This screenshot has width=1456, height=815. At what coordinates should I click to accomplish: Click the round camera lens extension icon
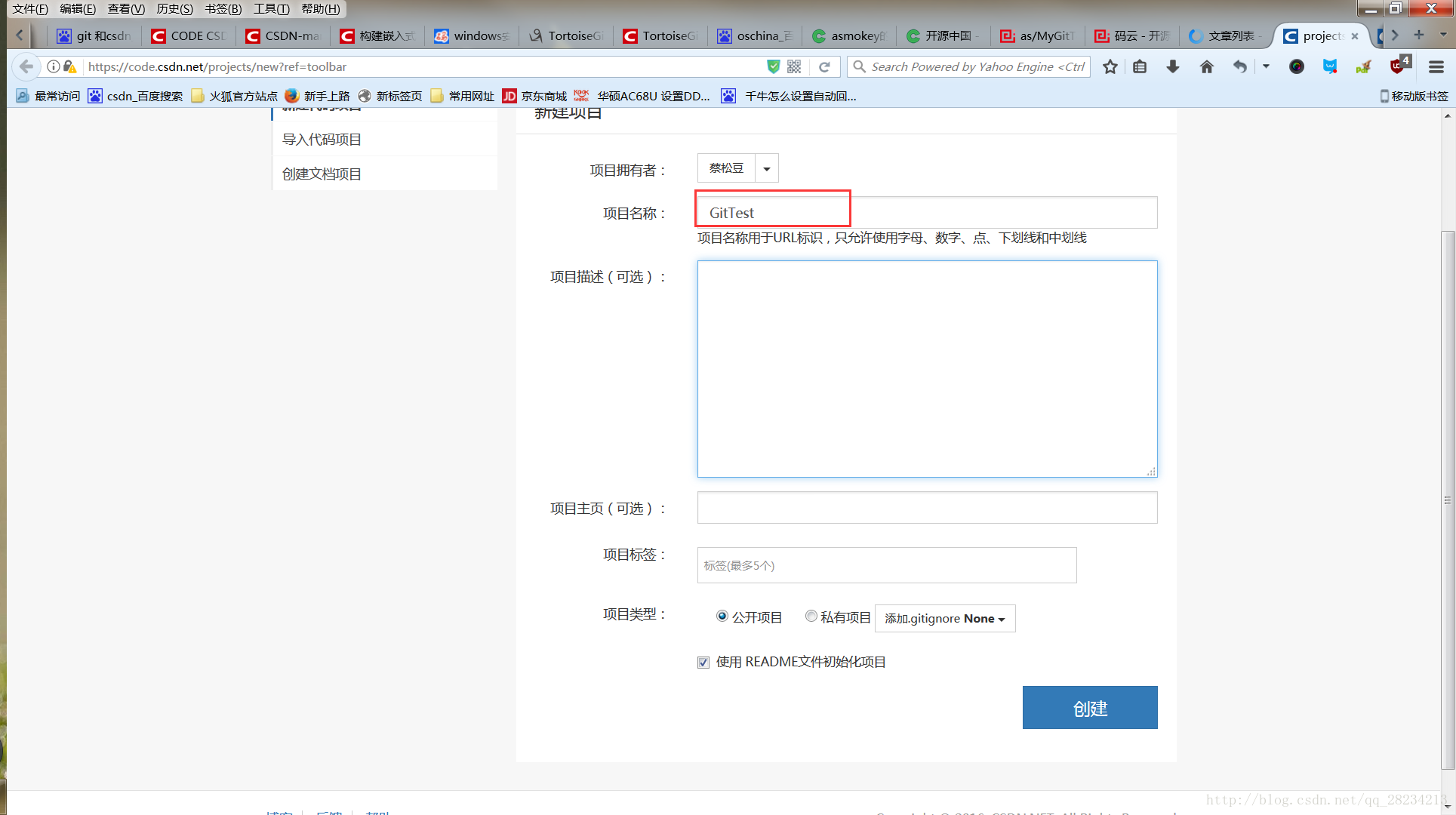(1297, 66)
